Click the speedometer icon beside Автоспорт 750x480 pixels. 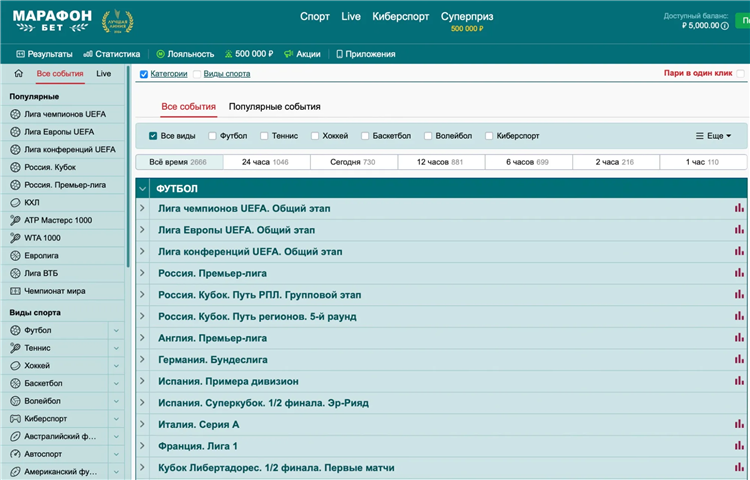(x=15, y=454)
